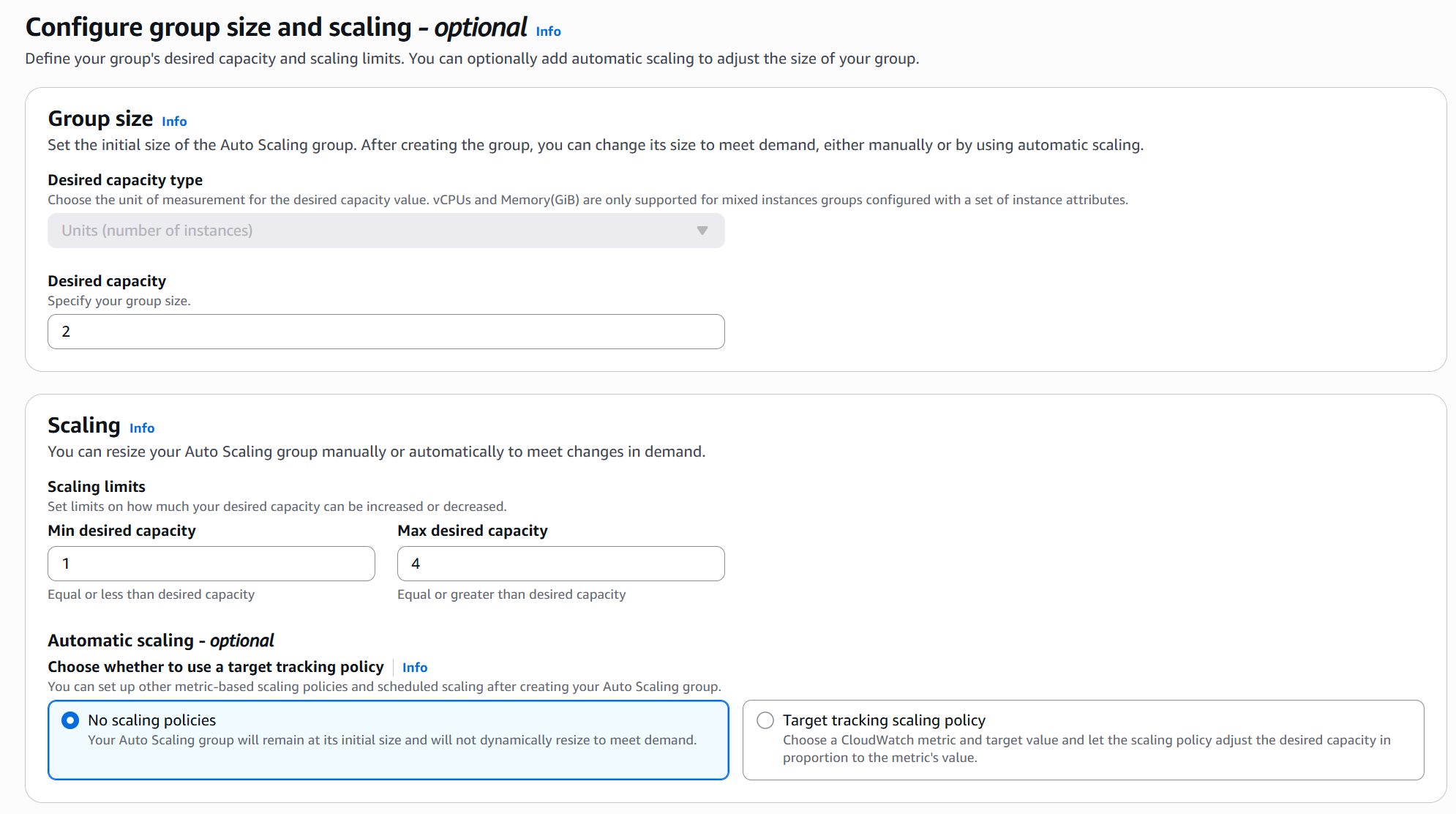Viewport: 1456px width, 814px height.
Task: Click the No scaling policies description text
Action: (x=391, y=740)
